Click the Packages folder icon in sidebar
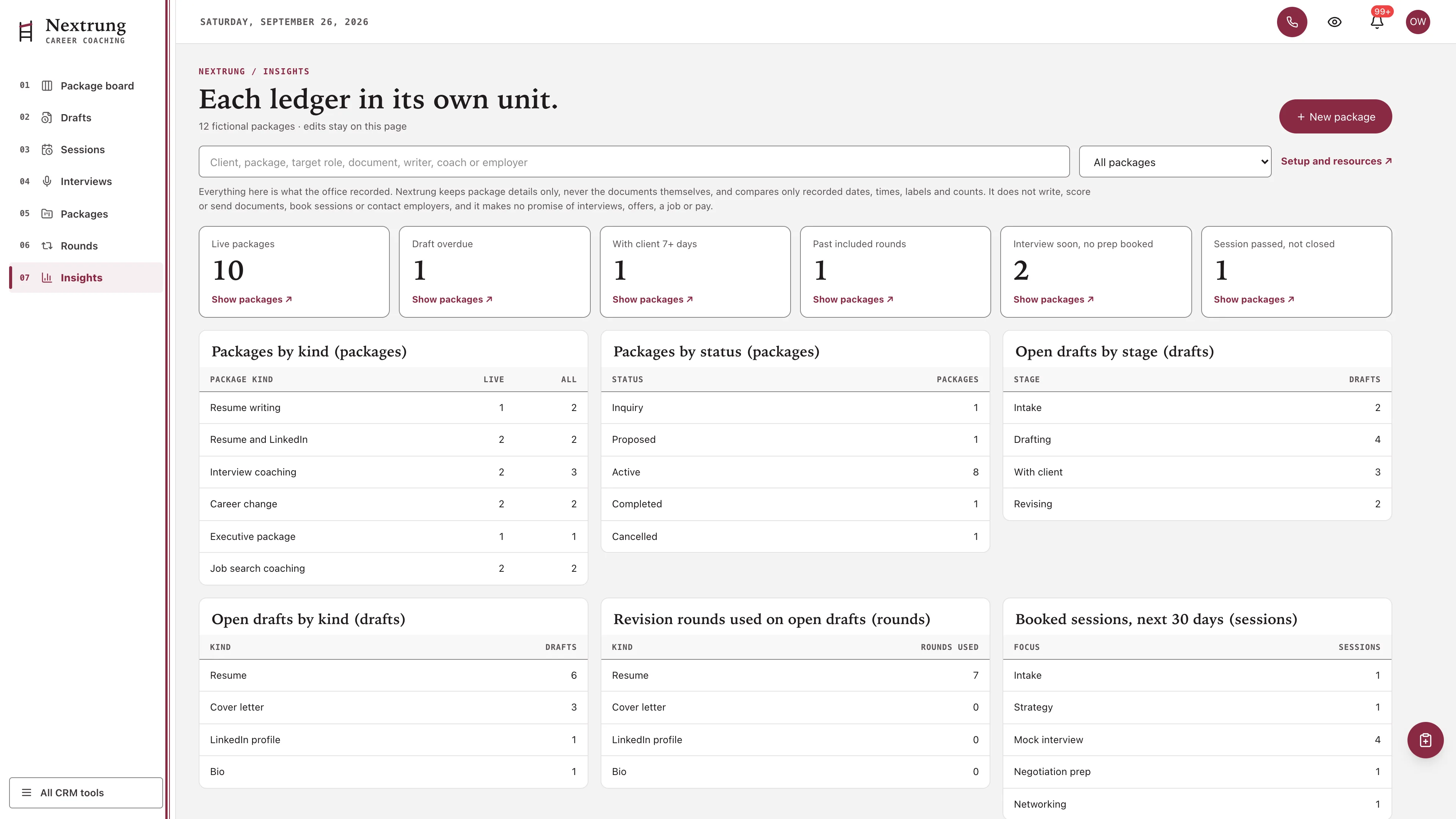This screenshot has width=1456, height=819. (47, 213)
